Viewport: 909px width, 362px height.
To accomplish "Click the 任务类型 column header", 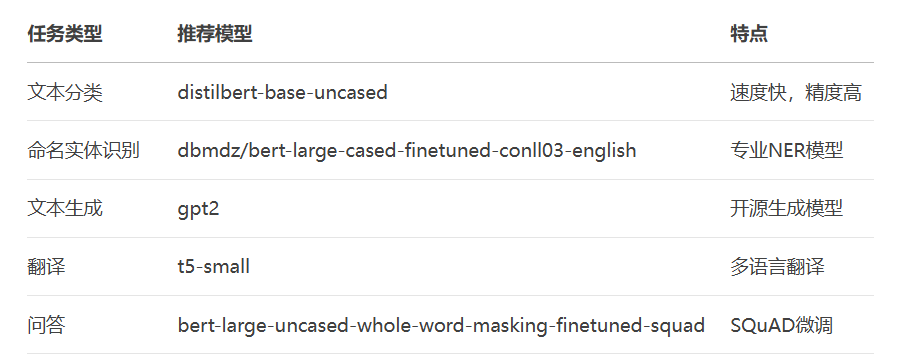I will pos(65,34).
